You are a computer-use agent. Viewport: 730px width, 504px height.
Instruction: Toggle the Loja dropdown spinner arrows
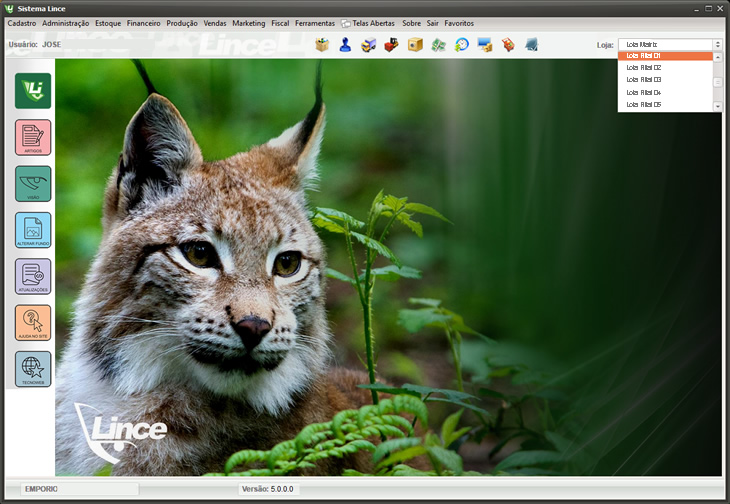[717, 45]
